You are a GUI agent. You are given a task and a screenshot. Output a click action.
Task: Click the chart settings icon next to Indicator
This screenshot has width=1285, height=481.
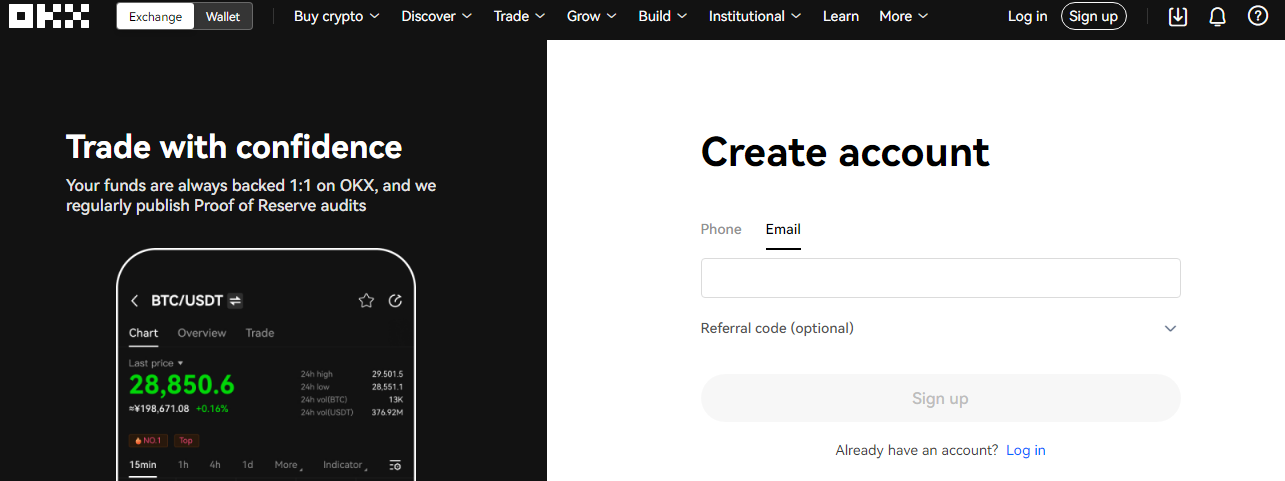(395, 465)
